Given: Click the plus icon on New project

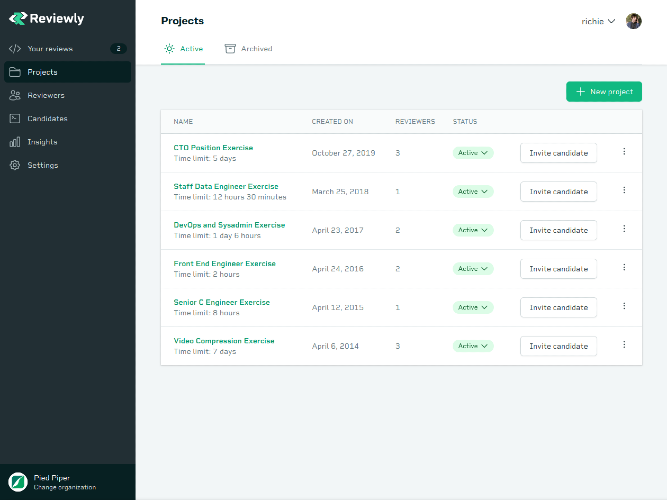Looking at the screenshot, I should tap(580, 91).
